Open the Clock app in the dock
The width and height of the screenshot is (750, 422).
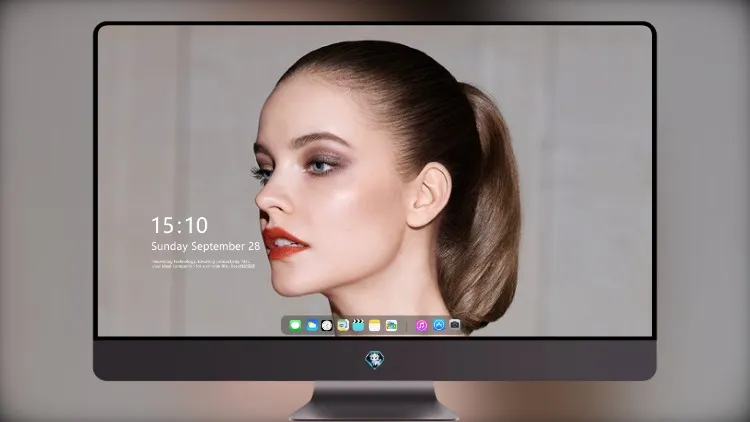[327, 326]
